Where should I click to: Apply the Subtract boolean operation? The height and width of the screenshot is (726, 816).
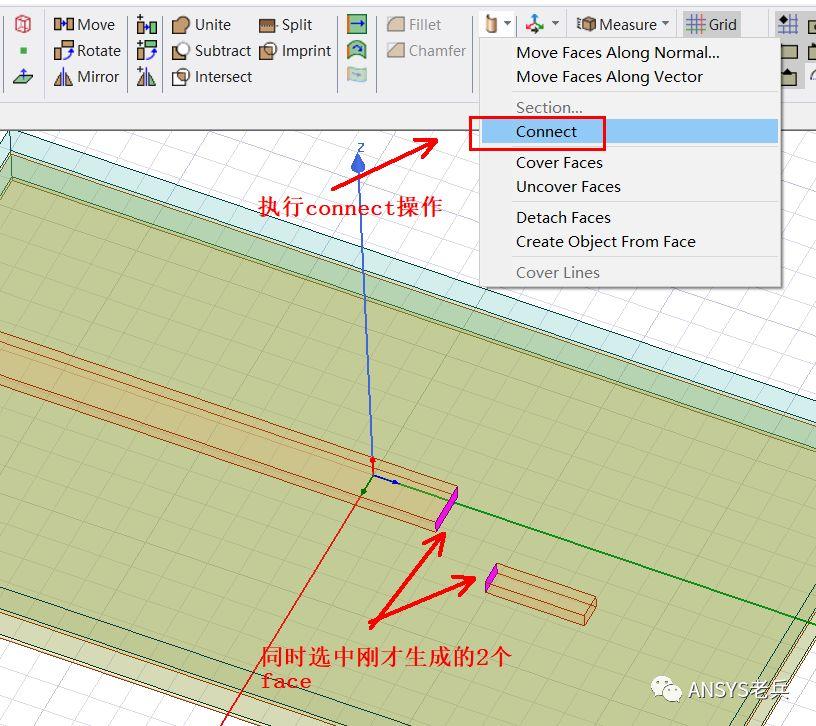pyautogui.click(x=211, y=50)
